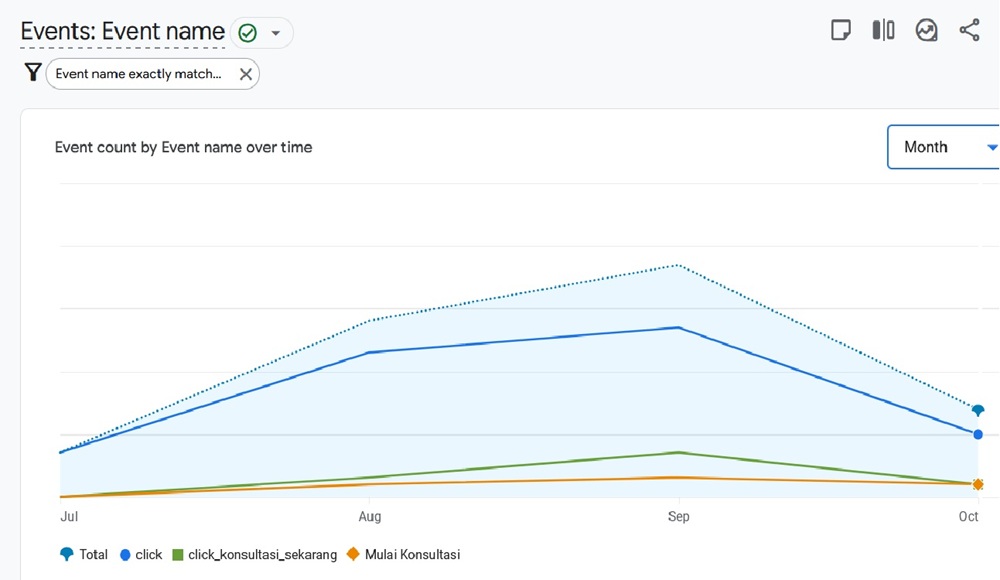Share this report
The width and height of the screenshot is (1000, 580).
(969, 30)
